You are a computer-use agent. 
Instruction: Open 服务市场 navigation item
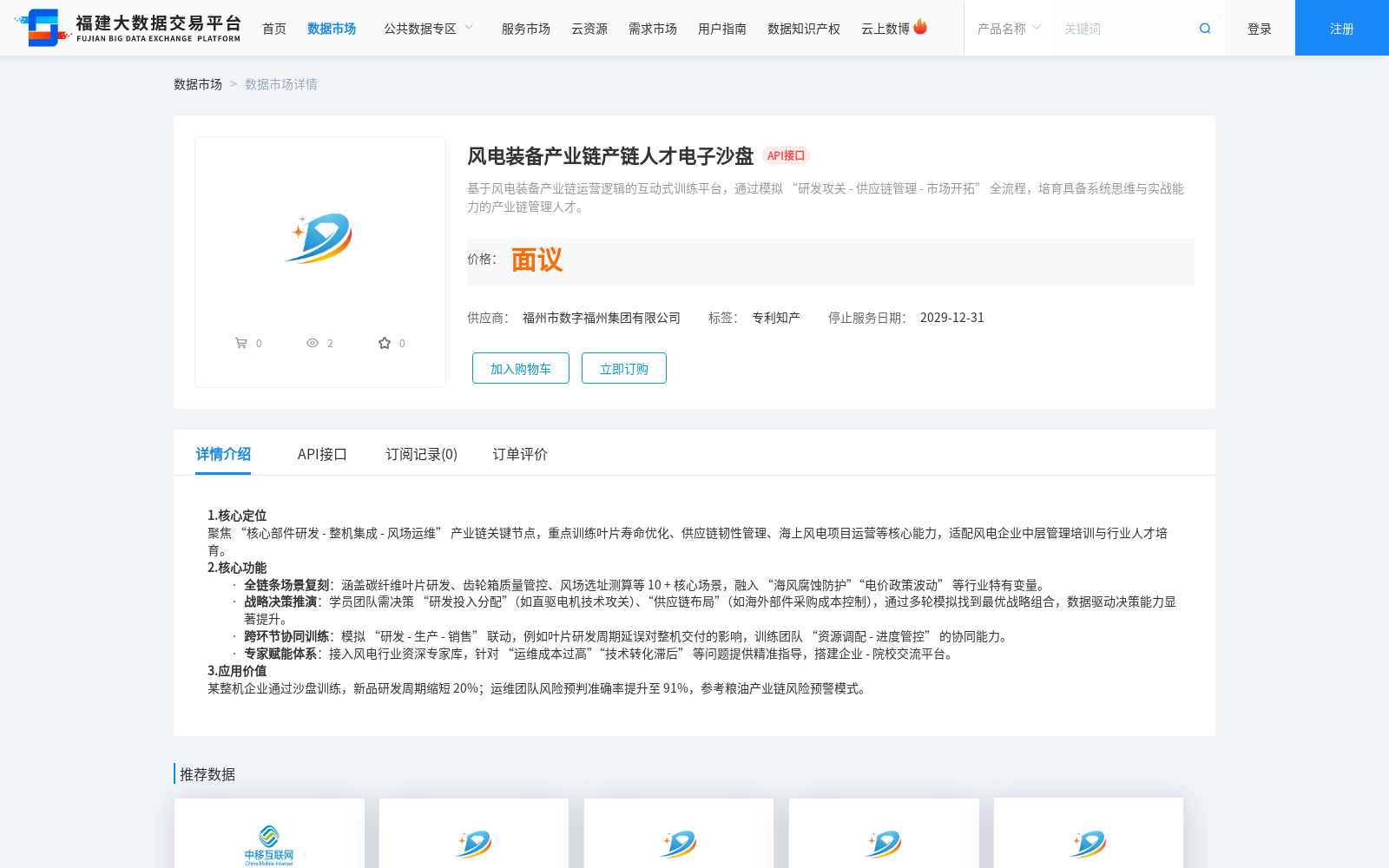click(526, 29)
